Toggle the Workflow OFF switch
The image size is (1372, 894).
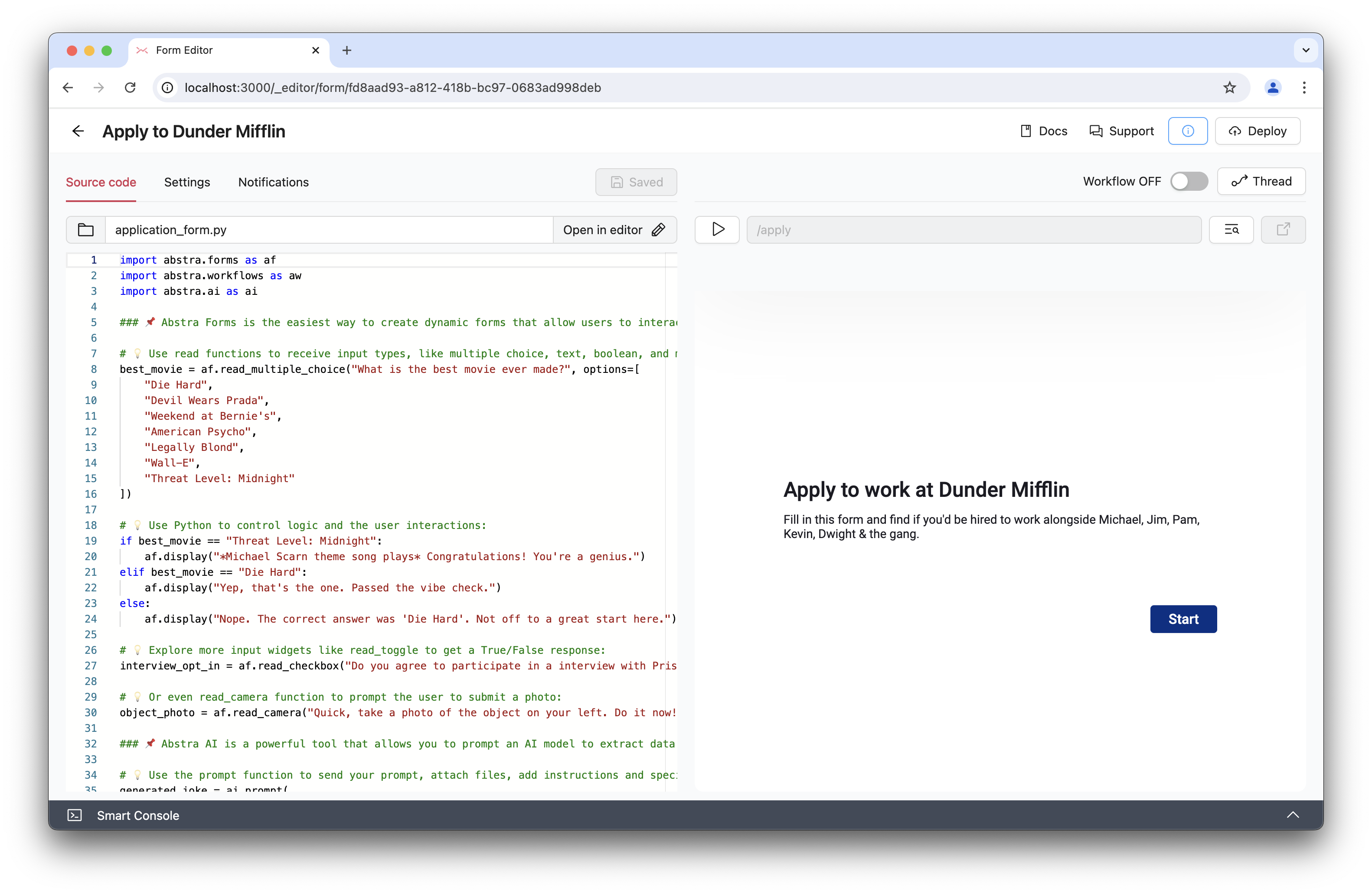1189,182
